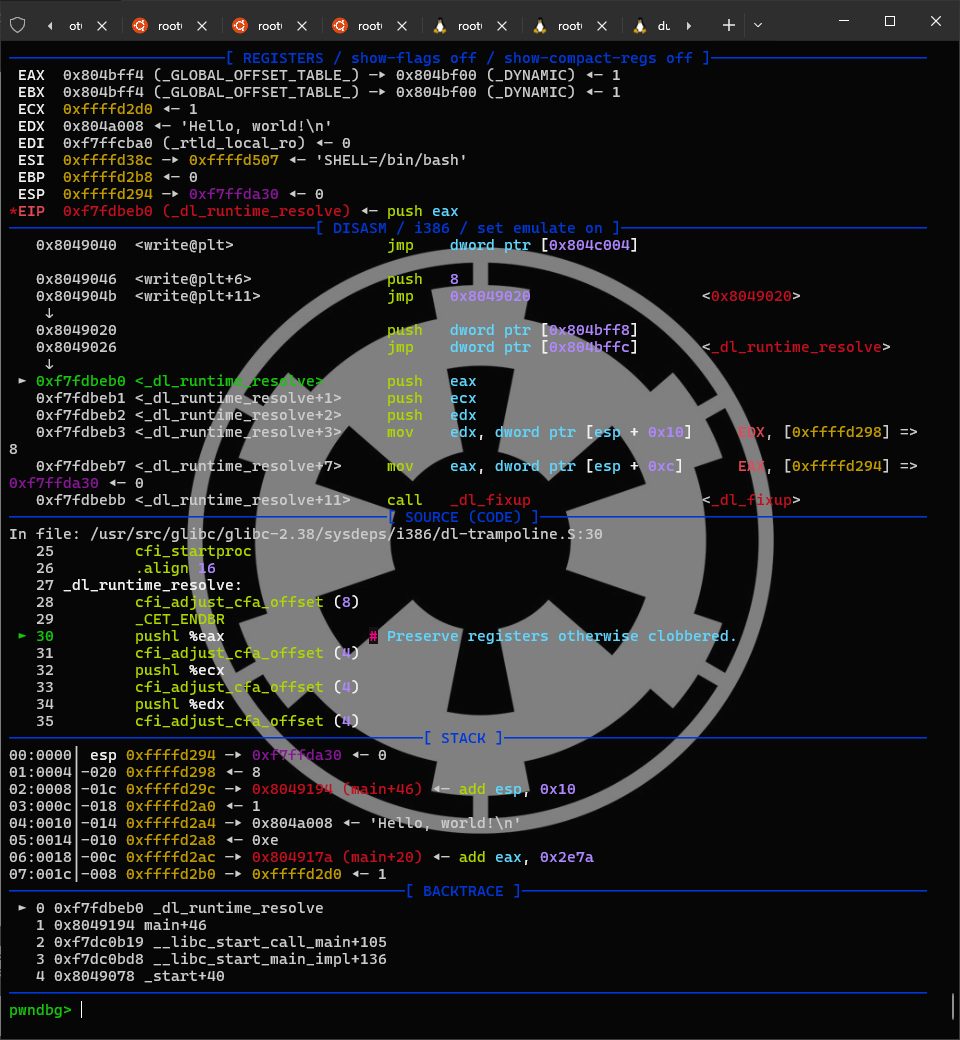The height and width of the screenshot is (1040, 960).
Task: Click the *EIP register label
Action: point(27,211)
